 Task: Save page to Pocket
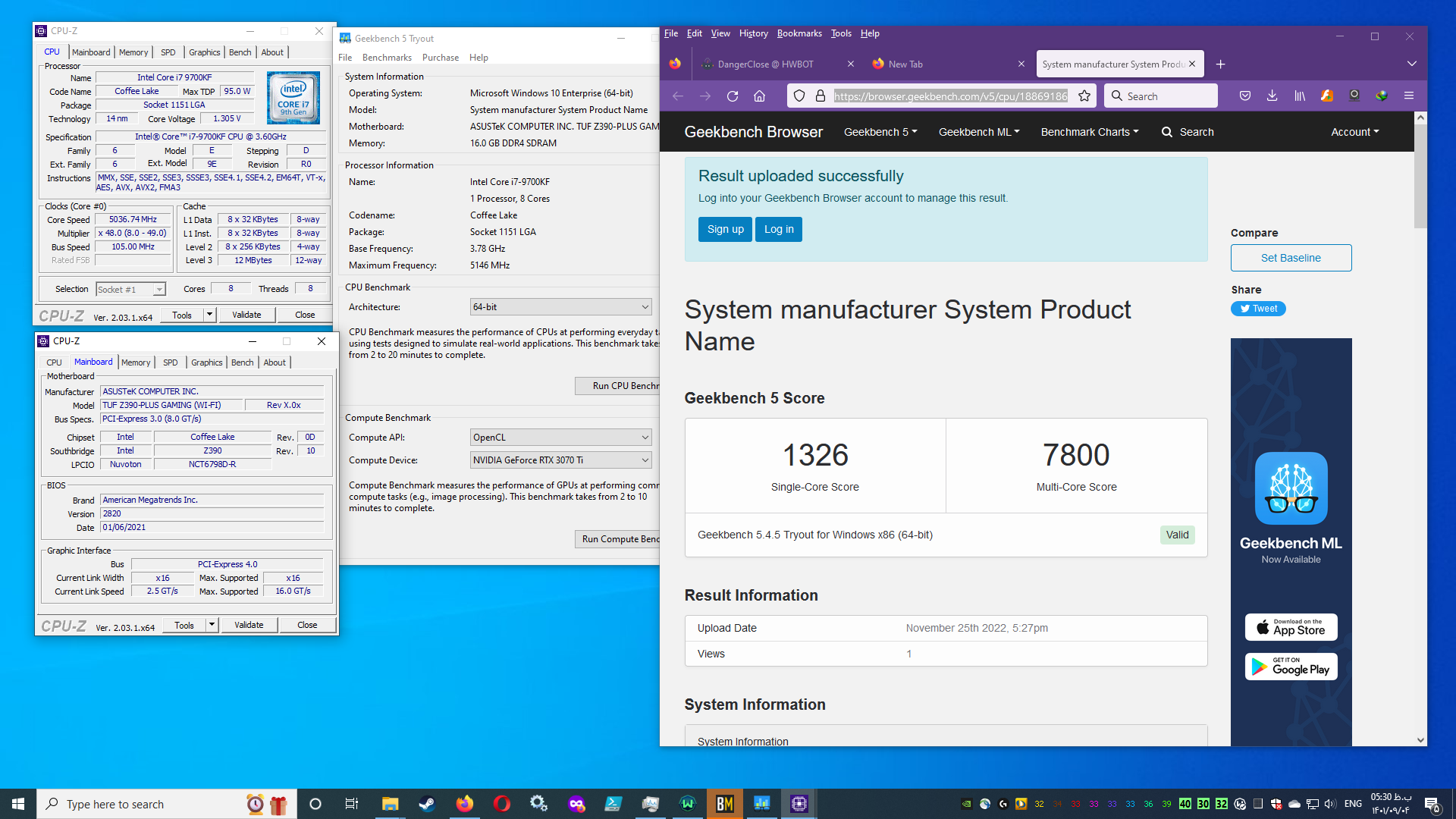point(1244,96)
